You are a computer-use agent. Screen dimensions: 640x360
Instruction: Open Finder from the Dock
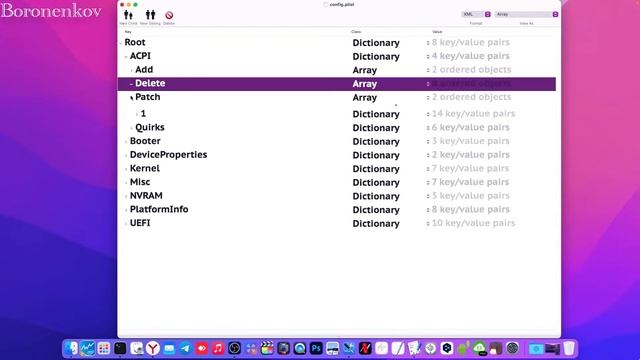point(71,348)
